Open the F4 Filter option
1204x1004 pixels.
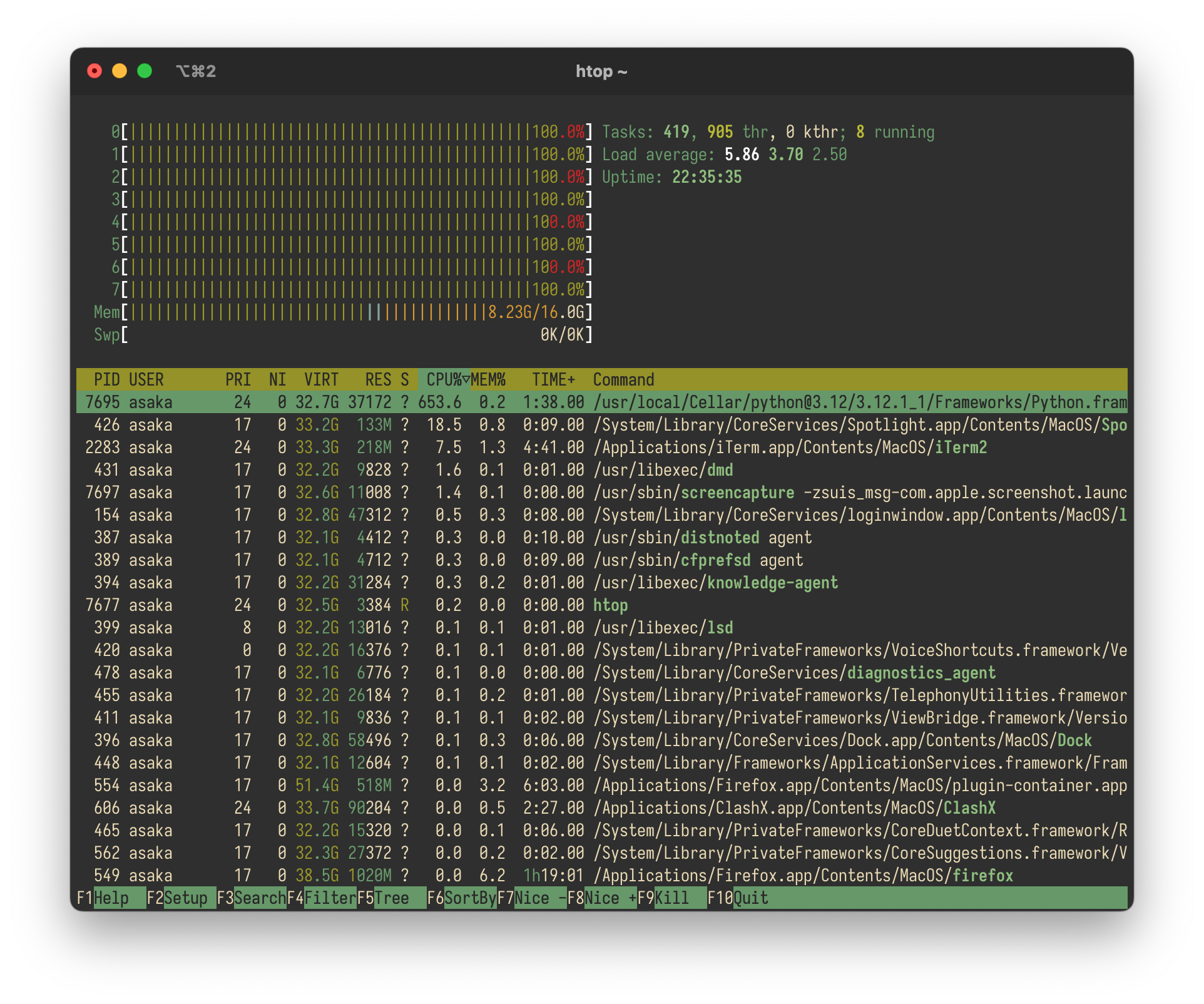[x=329, y=898]
